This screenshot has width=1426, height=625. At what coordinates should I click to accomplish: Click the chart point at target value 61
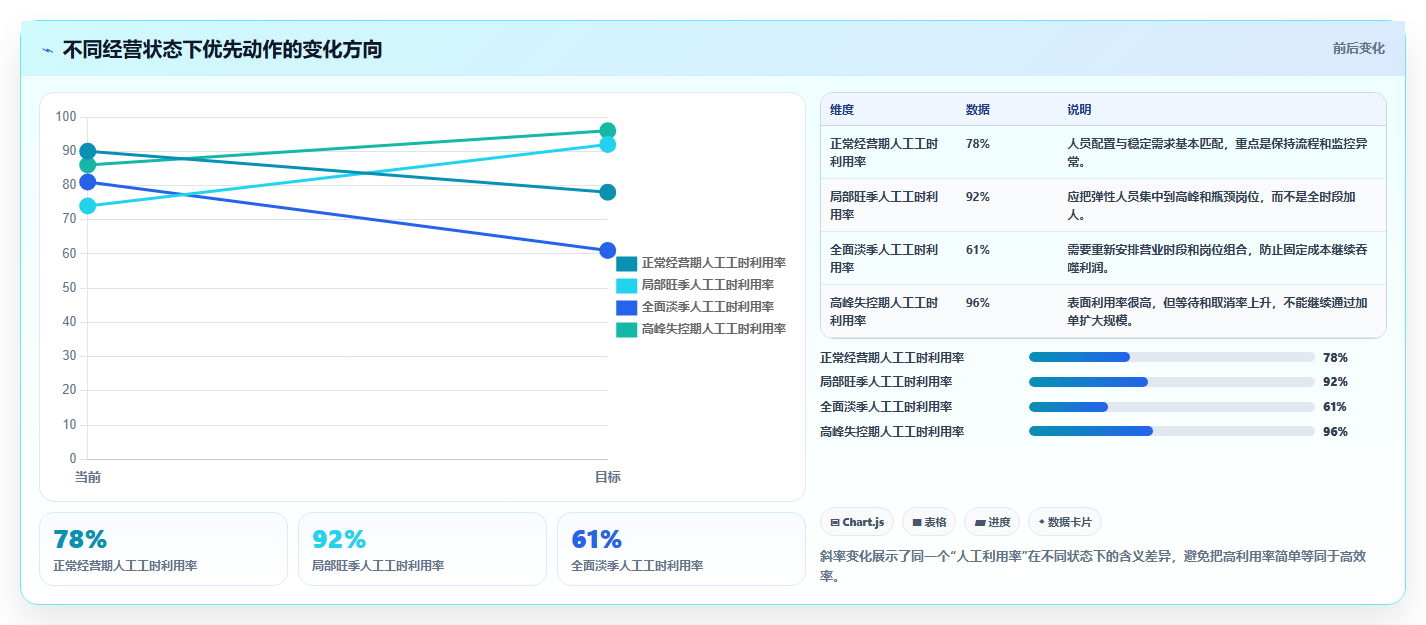(607, 250)
